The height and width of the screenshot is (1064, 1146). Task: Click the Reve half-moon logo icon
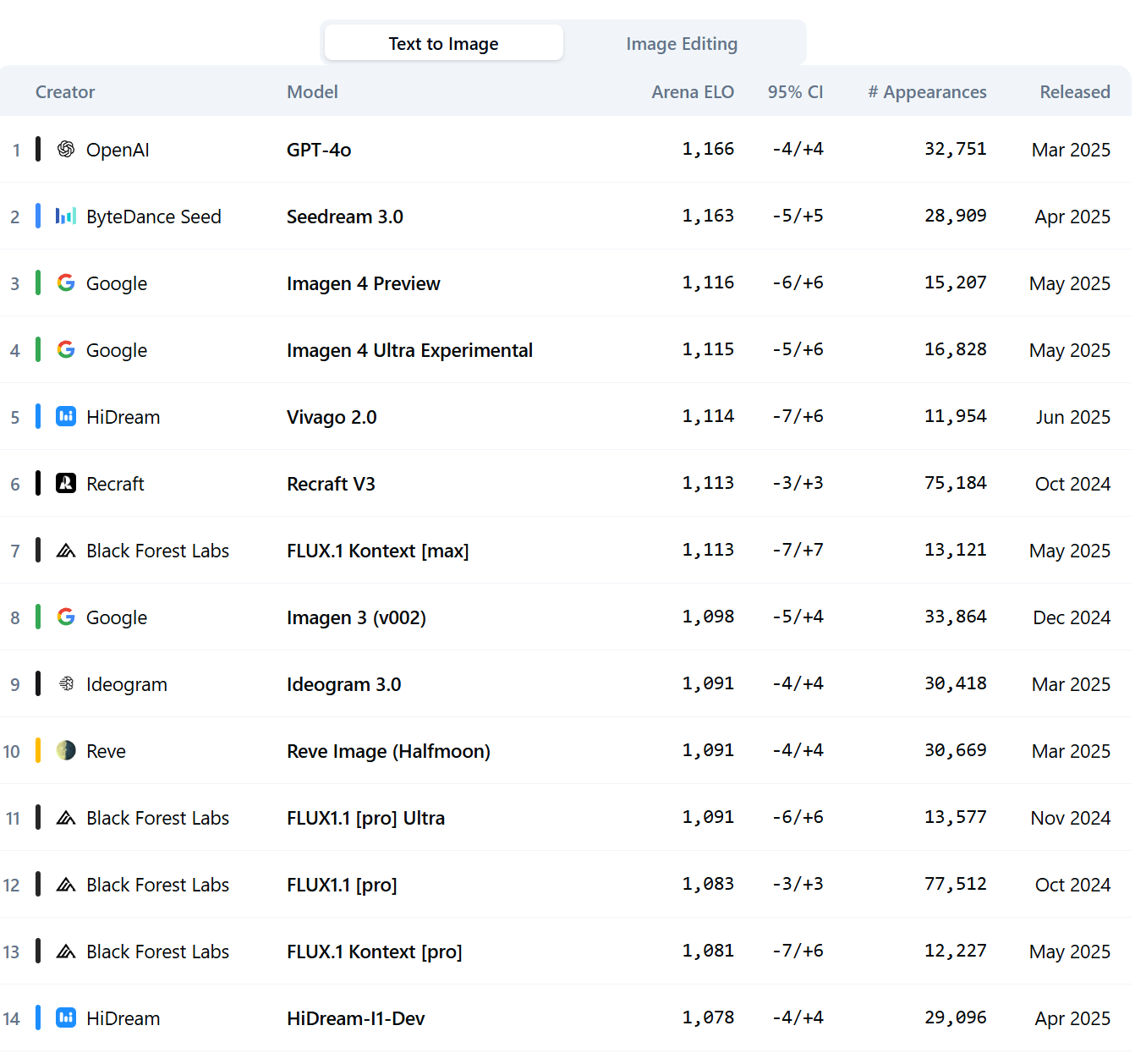click(66, 750)
